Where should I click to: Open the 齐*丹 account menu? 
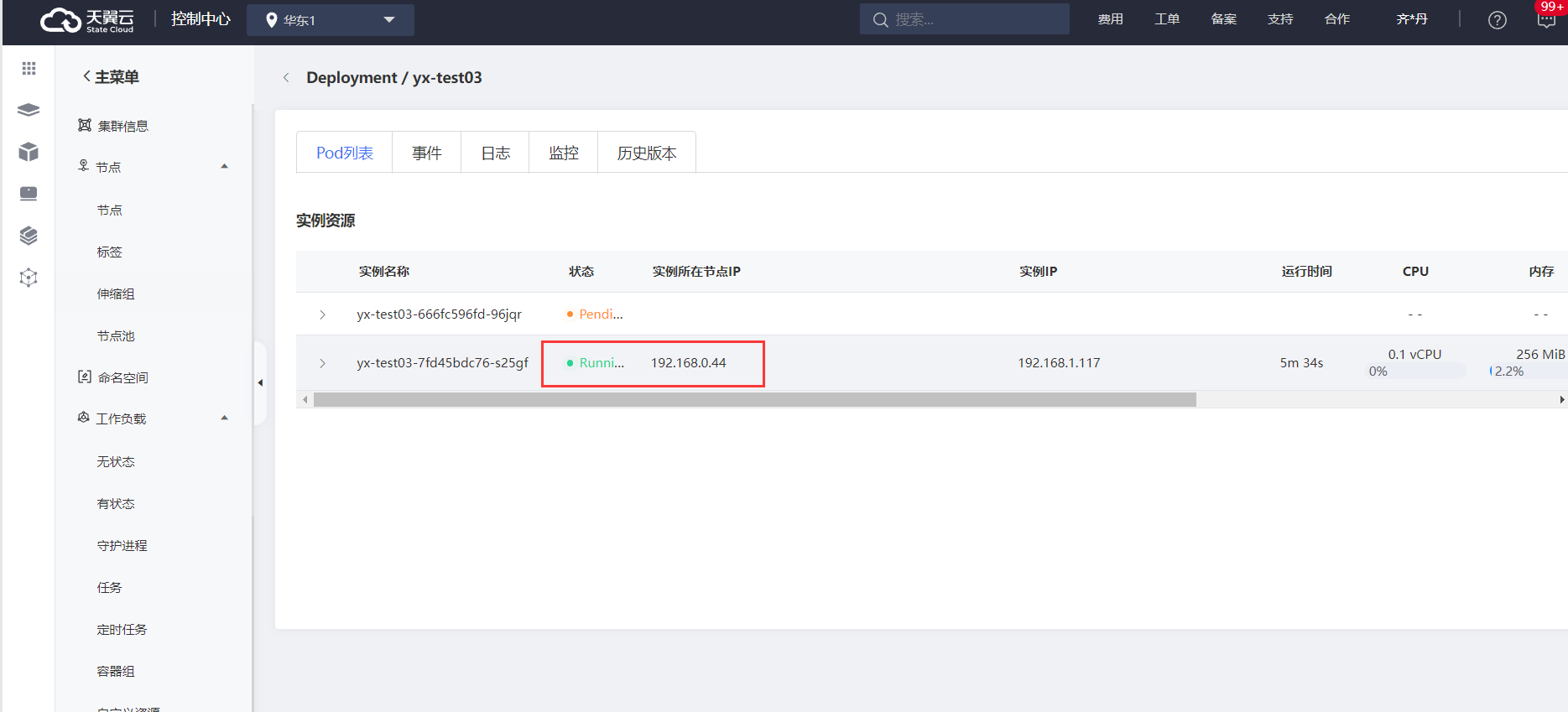[1412, 19]
